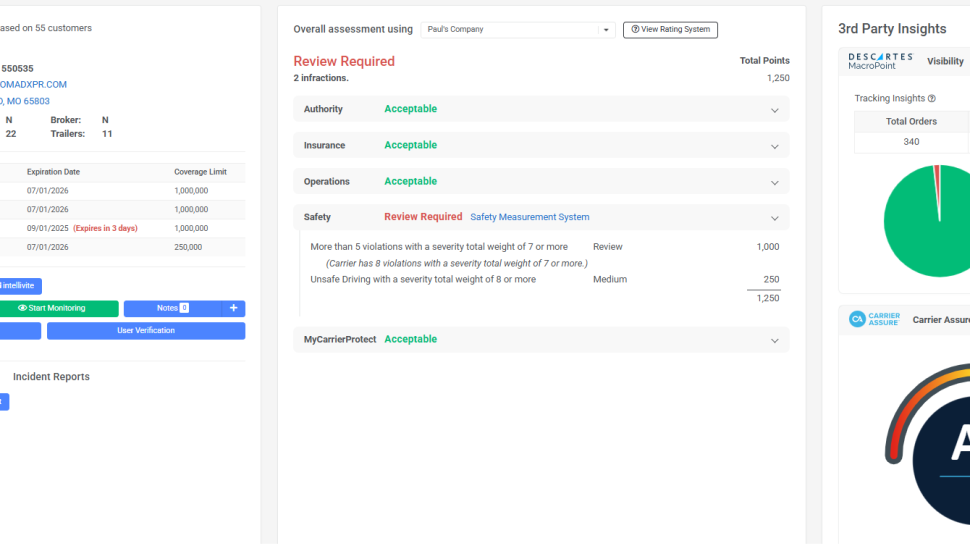The image size is (970, 546).
Task: Click the Expiration Date column header
Action: point(53,172)
